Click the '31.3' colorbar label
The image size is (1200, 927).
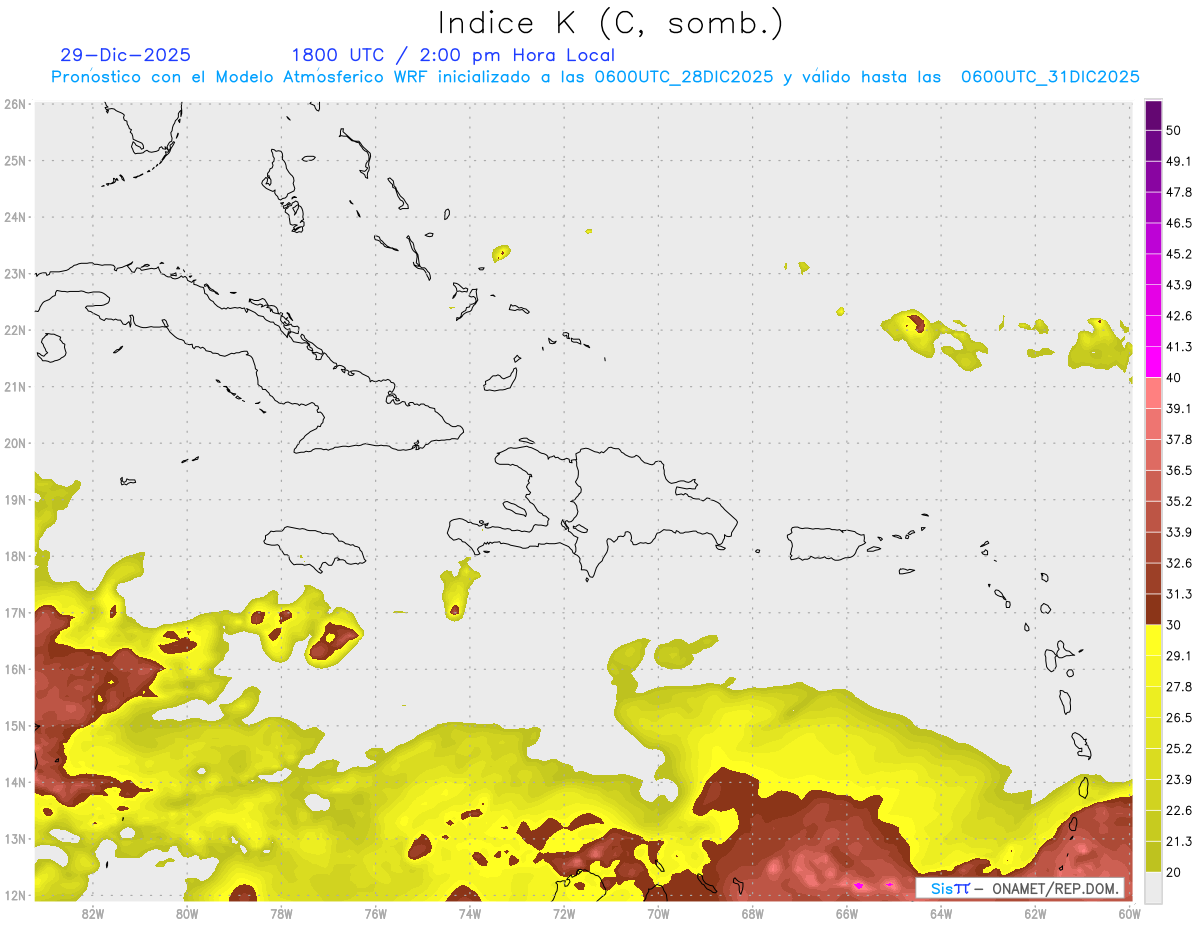pos(1178,594)
